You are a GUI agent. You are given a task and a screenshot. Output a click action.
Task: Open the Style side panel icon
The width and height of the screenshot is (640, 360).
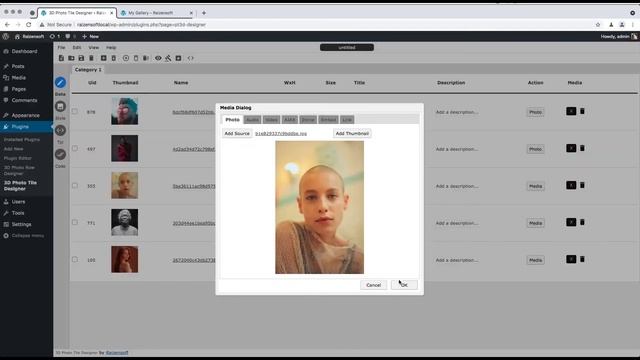click(60, 107)
